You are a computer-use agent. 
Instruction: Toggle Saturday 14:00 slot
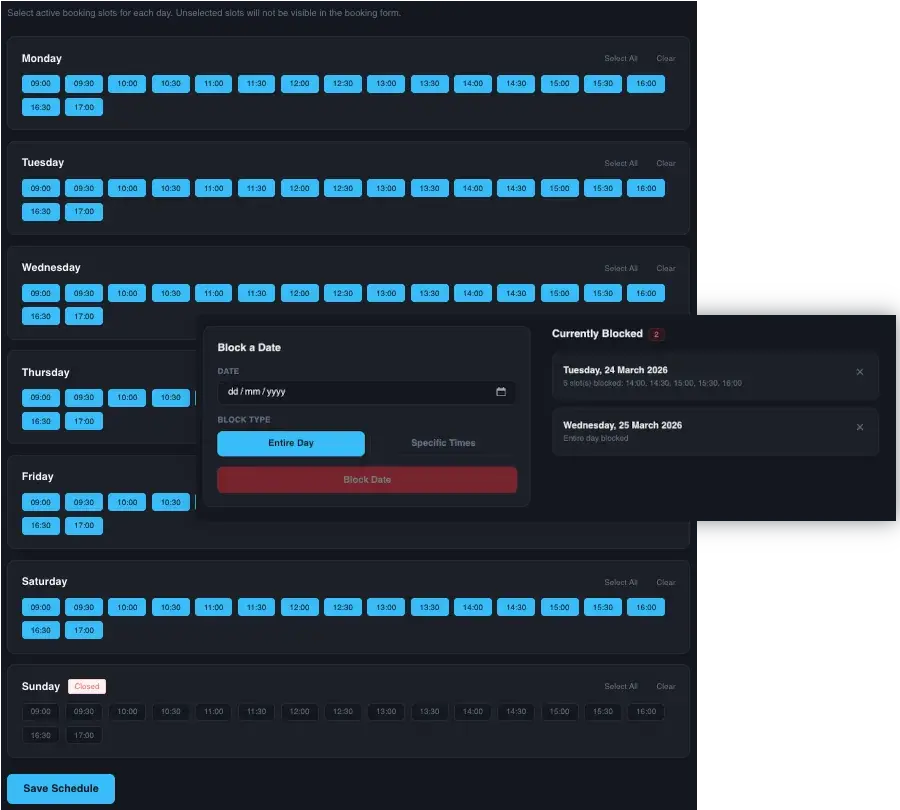point(472,607)
